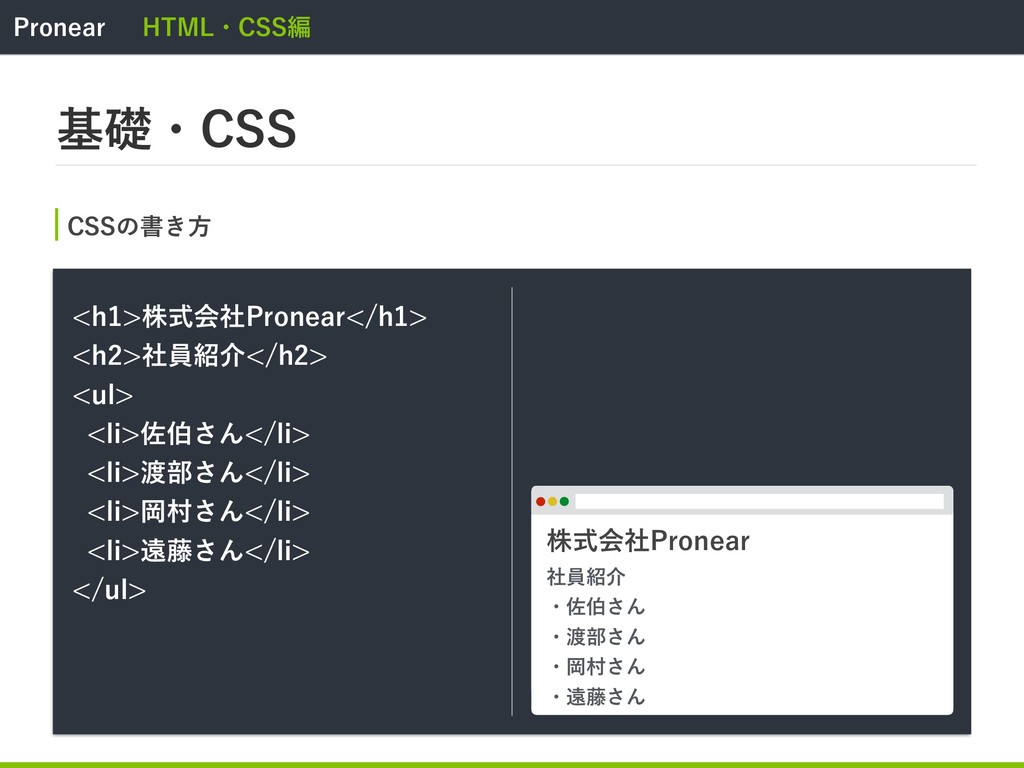Click the Pronear logo text in the header
Screen dimensions: 1024x768
click(x=59, y=27)
